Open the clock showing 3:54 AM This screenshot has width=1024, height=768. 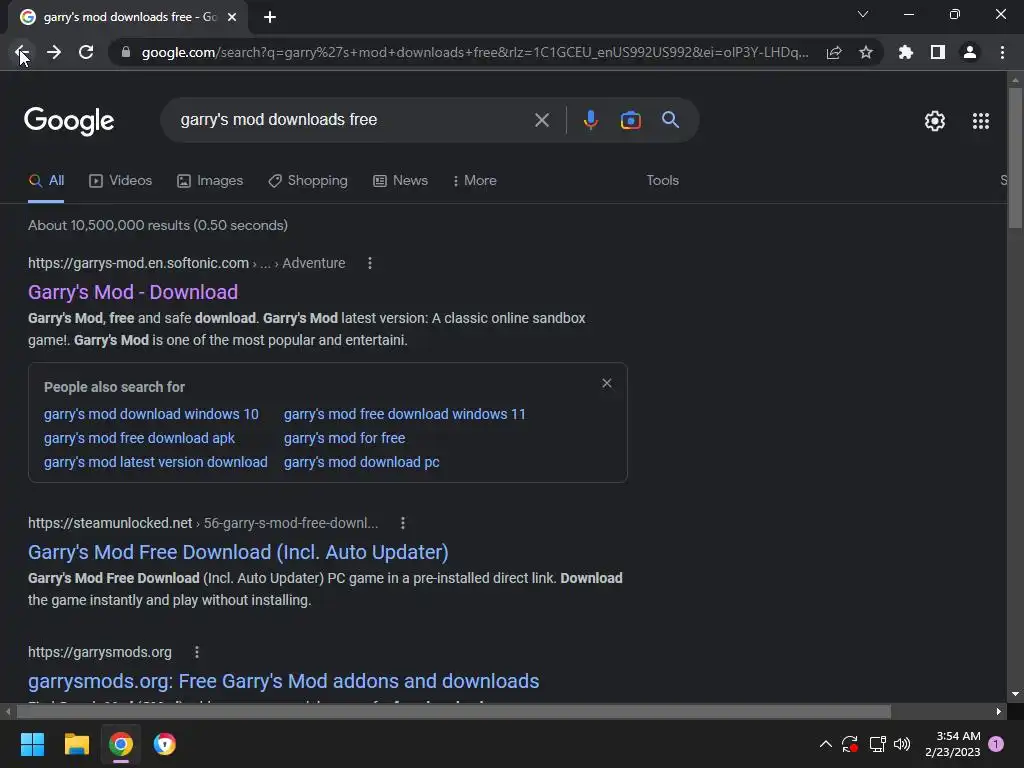point(952,744)
